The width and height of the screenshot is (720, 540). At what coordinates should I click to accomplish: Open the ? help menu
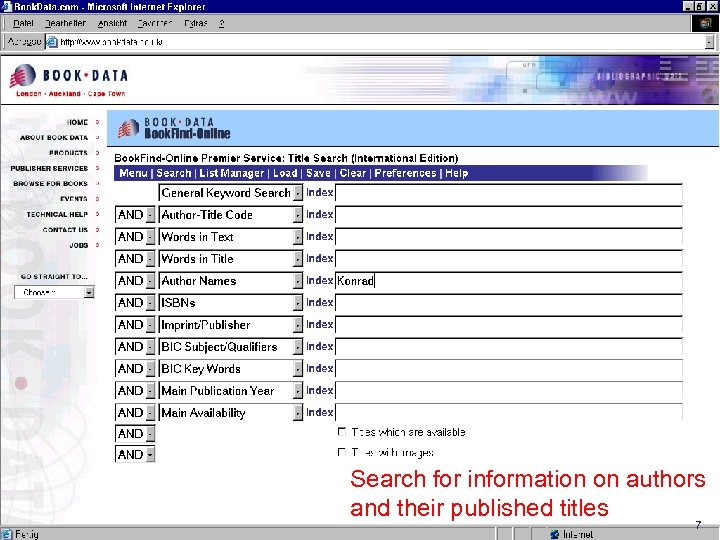222,23
